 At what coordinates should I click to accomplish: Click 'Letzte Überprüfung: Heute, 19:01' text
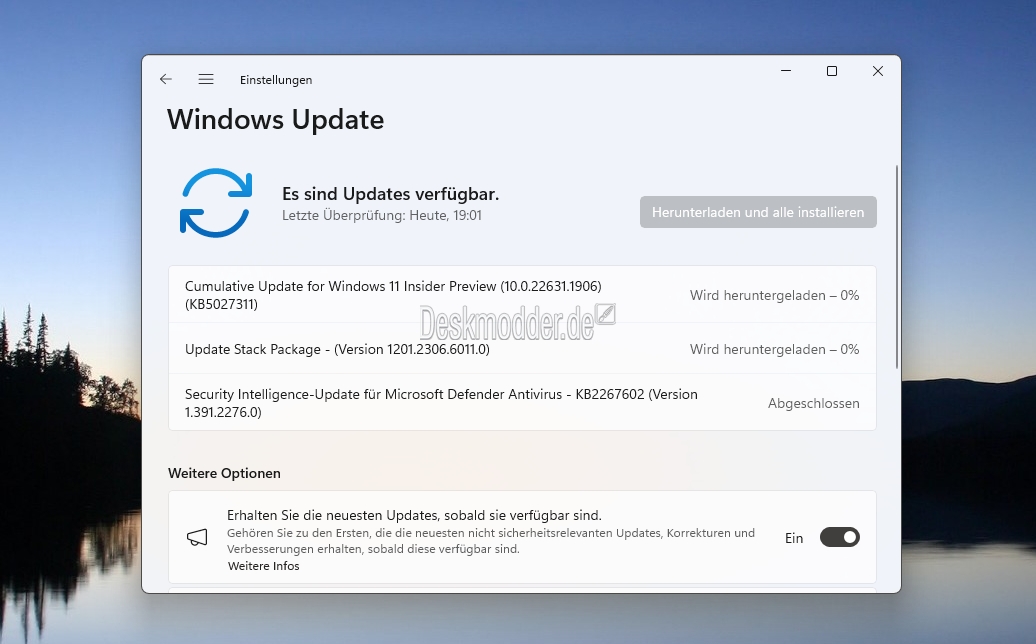382,215
